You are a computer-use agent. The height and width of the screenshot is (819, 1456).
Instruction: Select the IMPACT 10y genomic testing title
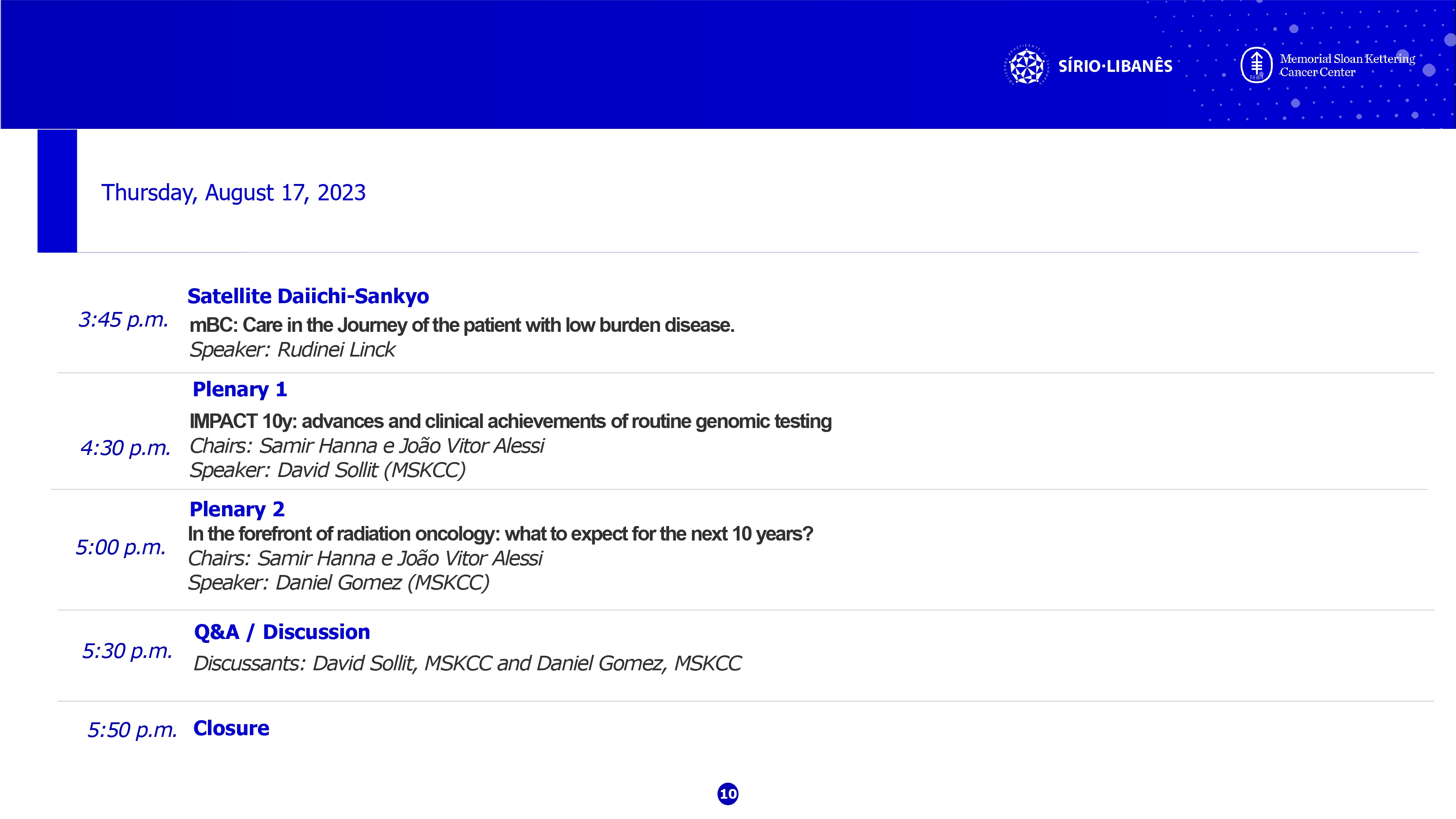click(x=510, y=421)
